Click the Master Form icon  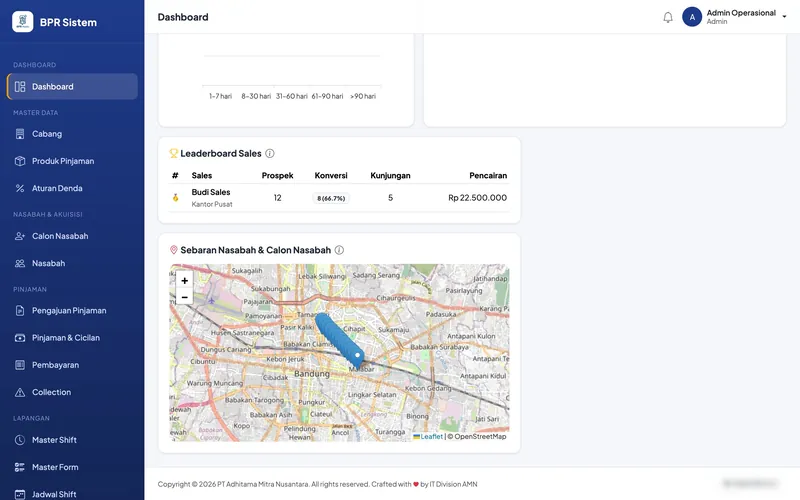coord(20,467)
